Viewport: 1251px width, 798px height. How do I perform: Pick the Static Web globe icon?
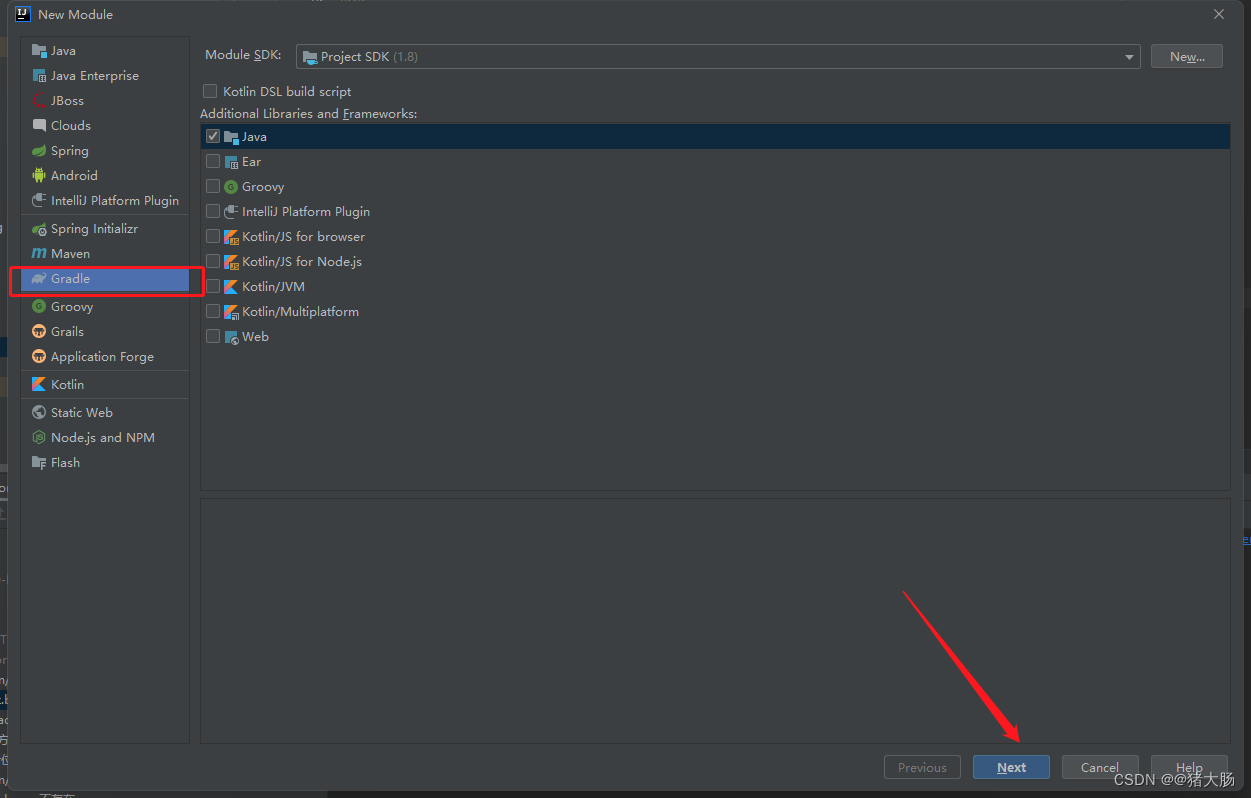tap(39, 413)
